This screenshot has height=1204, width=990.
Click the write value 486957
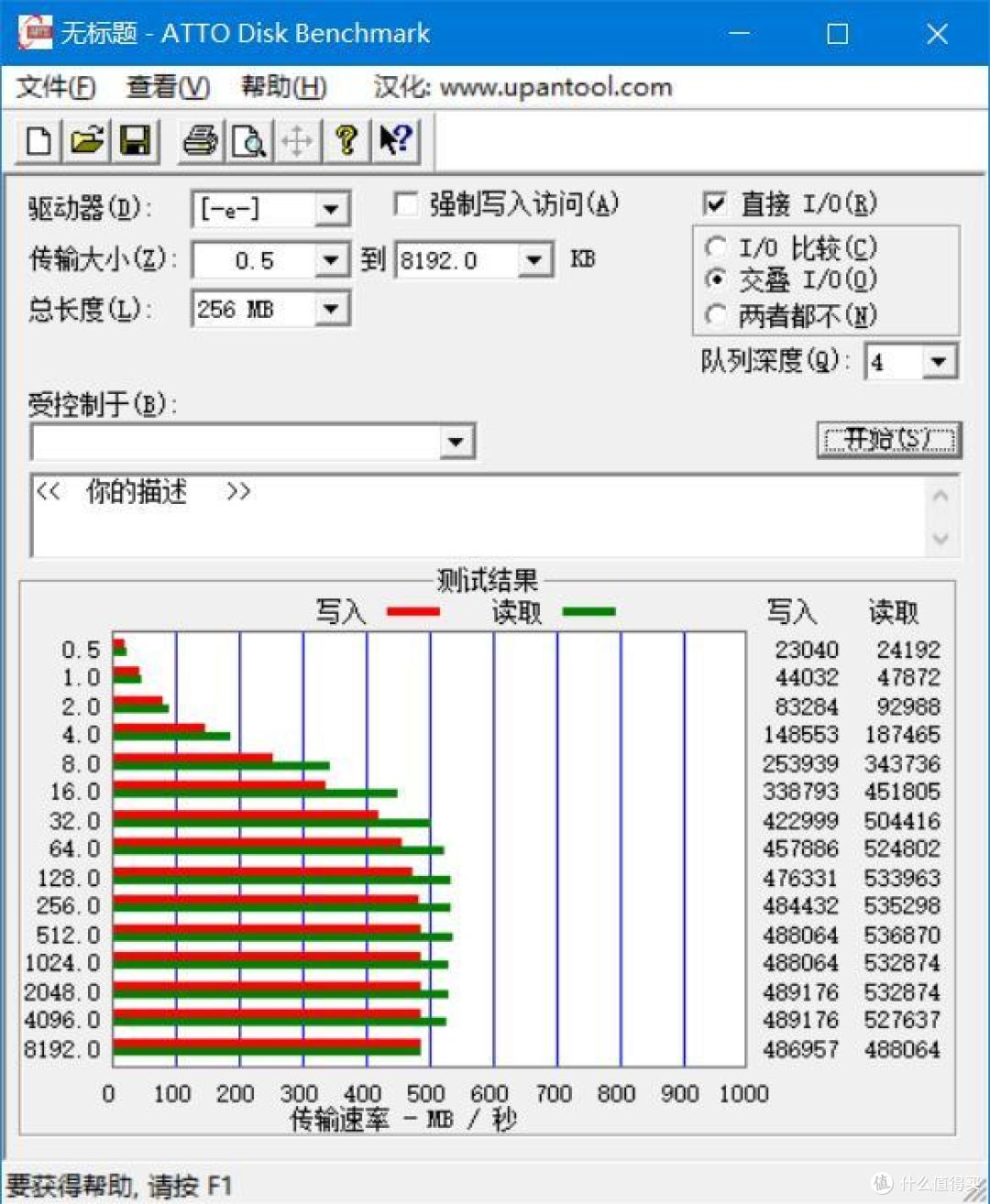point(801,1049)
